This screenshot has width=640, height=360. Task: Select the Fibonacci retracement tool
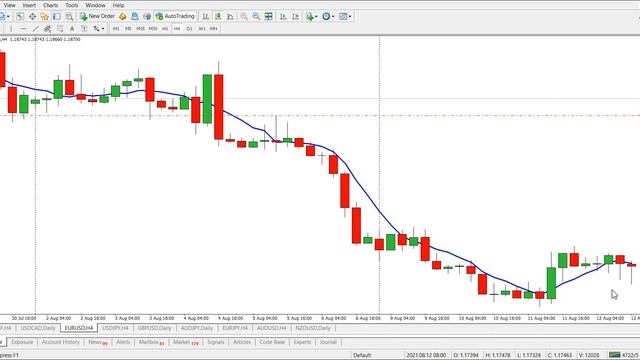pos(60,29)
